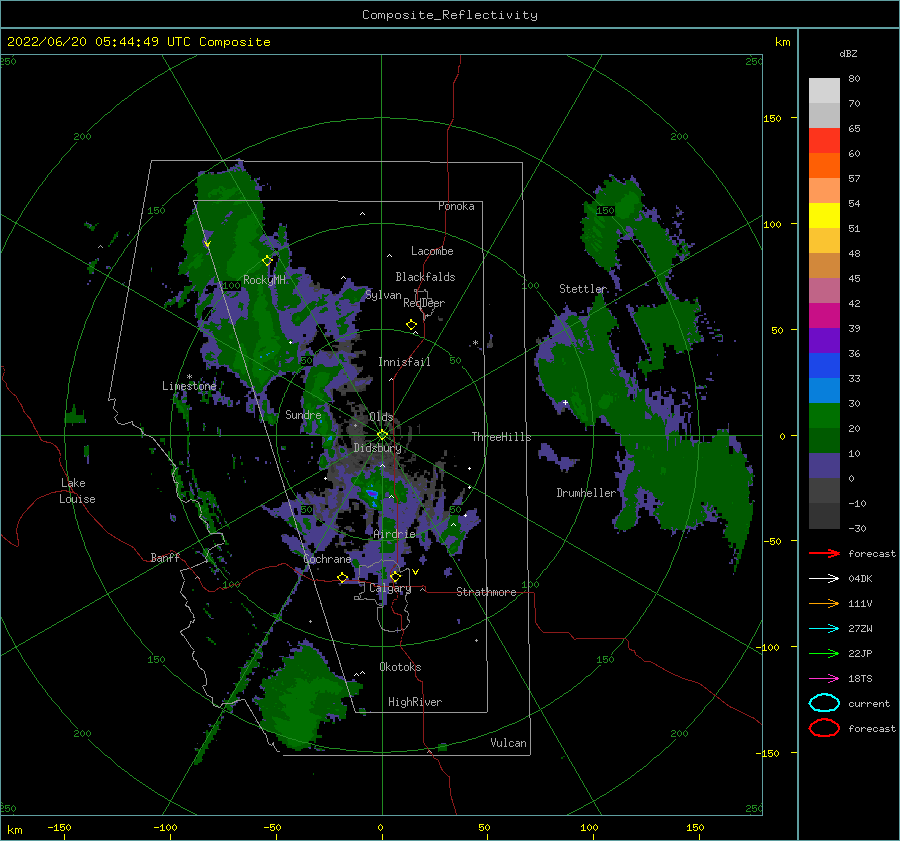Click the Olds town label
900x841 pixels.
[381, 417]
